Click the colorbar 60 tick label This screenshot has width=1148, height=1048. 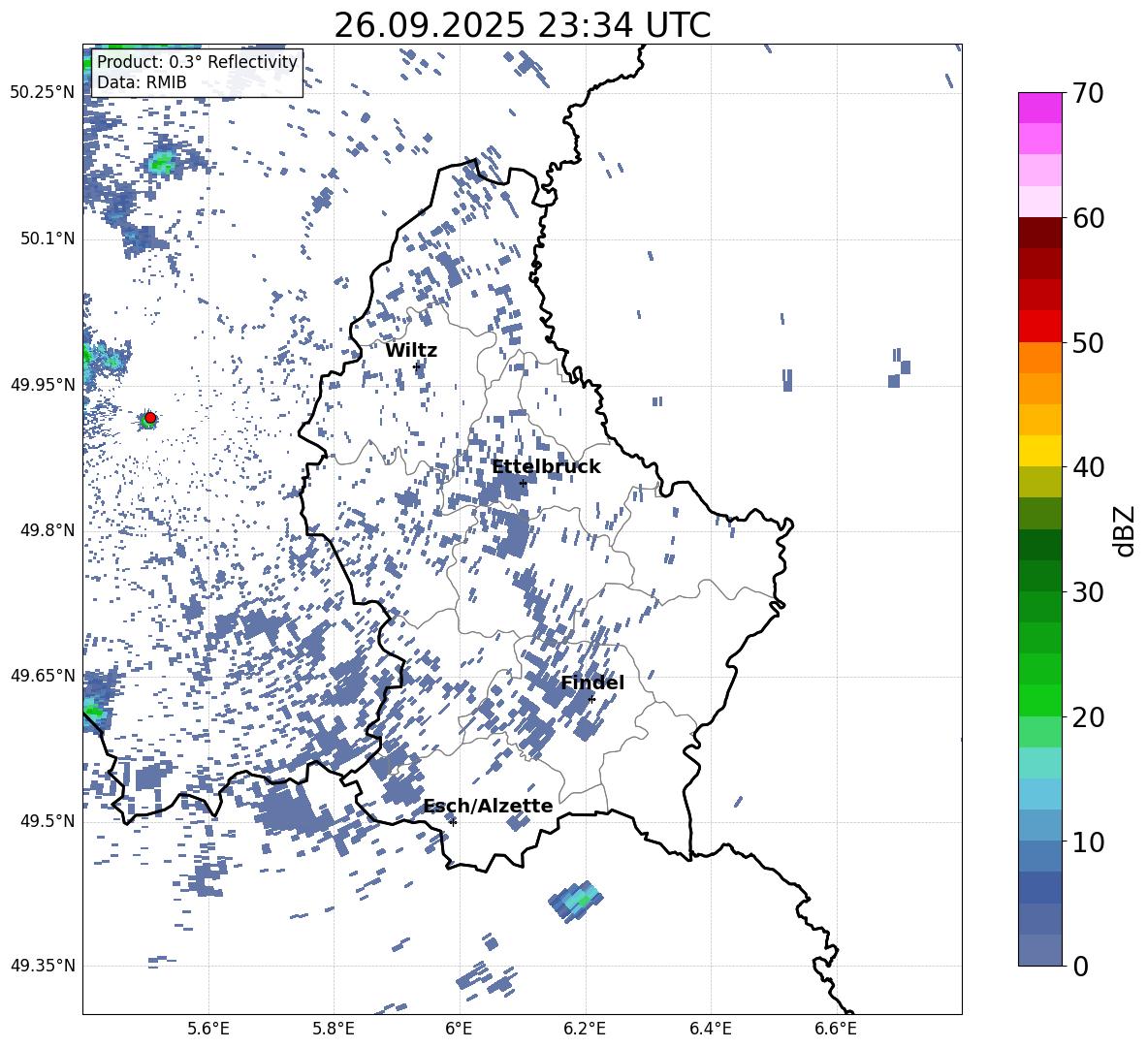pyautogui.click(x=1089, y=218)
